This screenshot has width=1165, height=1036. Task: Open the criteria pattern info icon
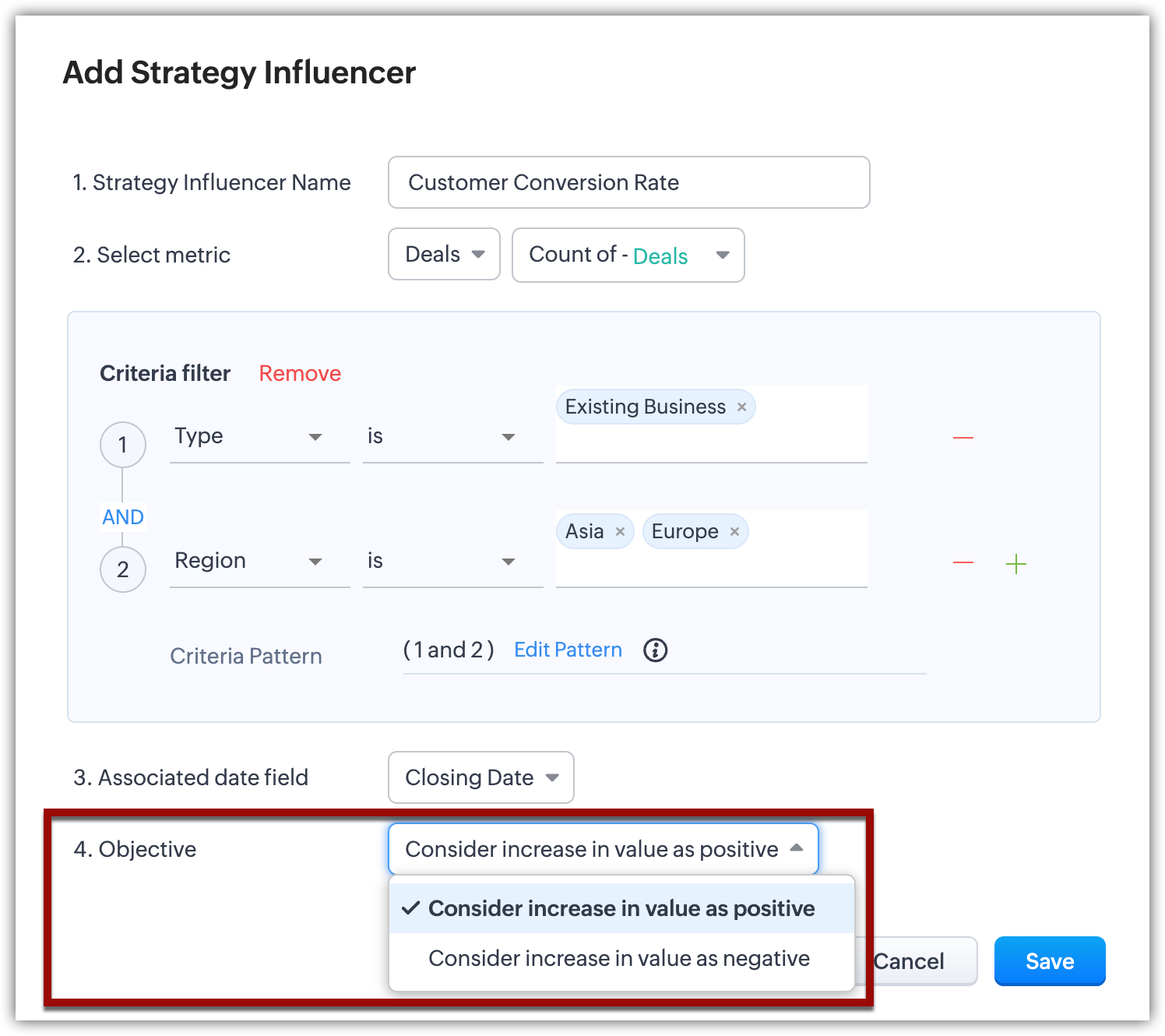point(655,650)
